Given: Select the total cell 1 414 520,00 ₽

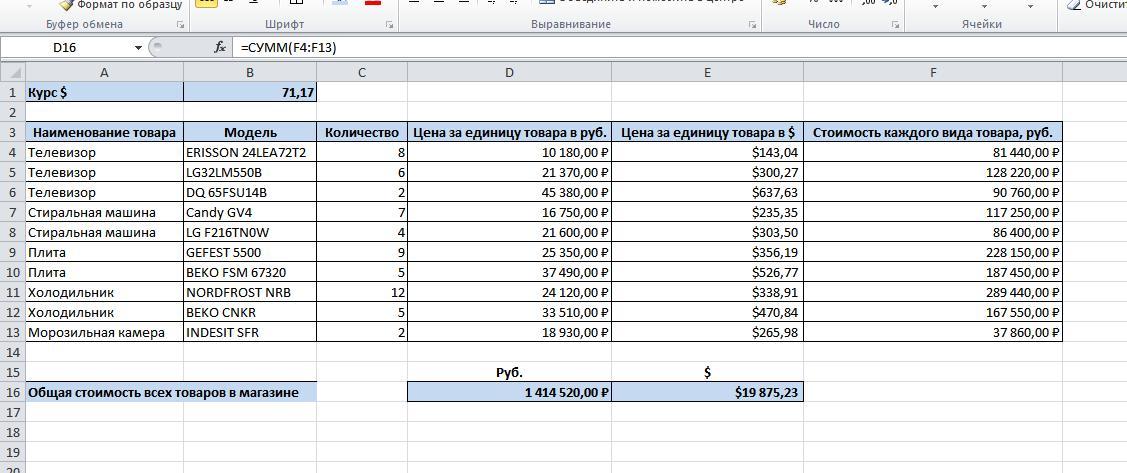Looking at the screenshot, I should click(510, 392).
